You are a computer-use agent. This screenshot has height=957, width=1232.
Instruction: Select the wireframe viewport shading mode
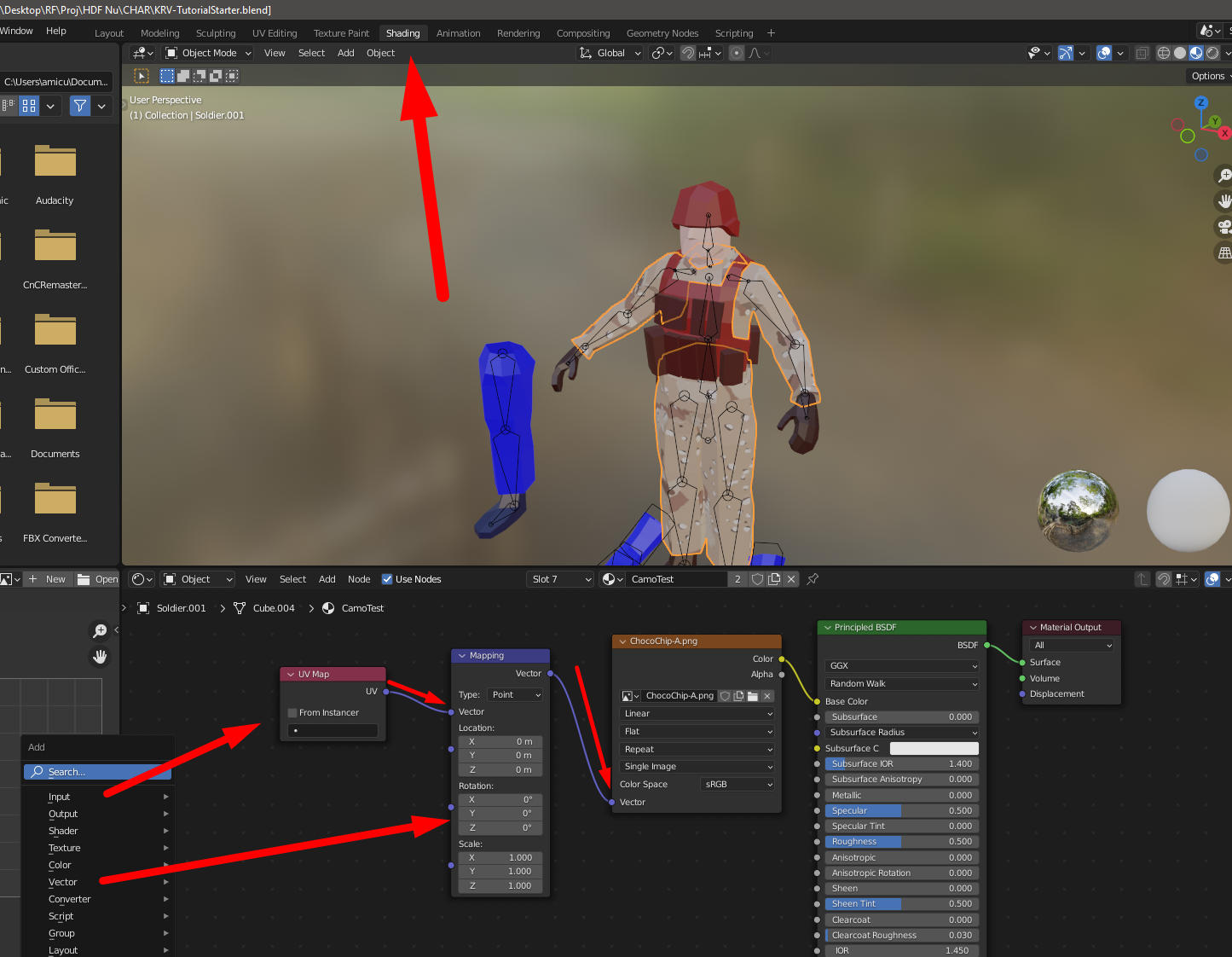click(x=1163, y=53)
